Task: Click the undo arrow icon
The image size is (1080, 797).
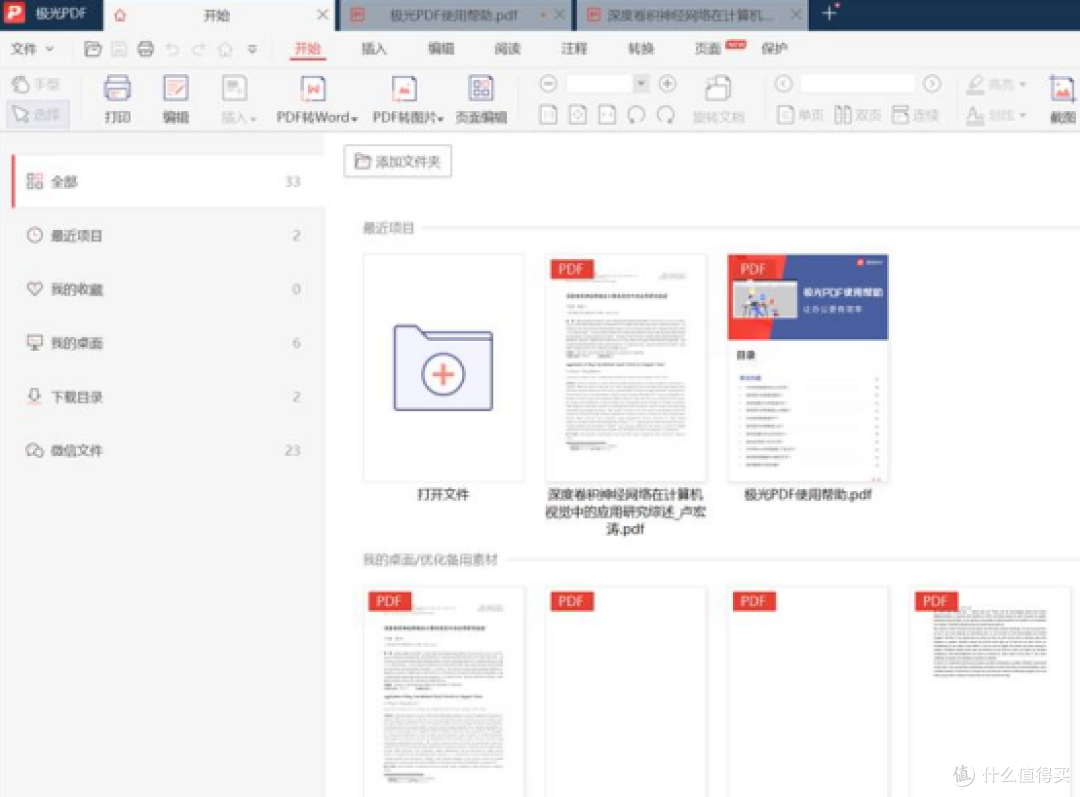Action: [172, 49]
